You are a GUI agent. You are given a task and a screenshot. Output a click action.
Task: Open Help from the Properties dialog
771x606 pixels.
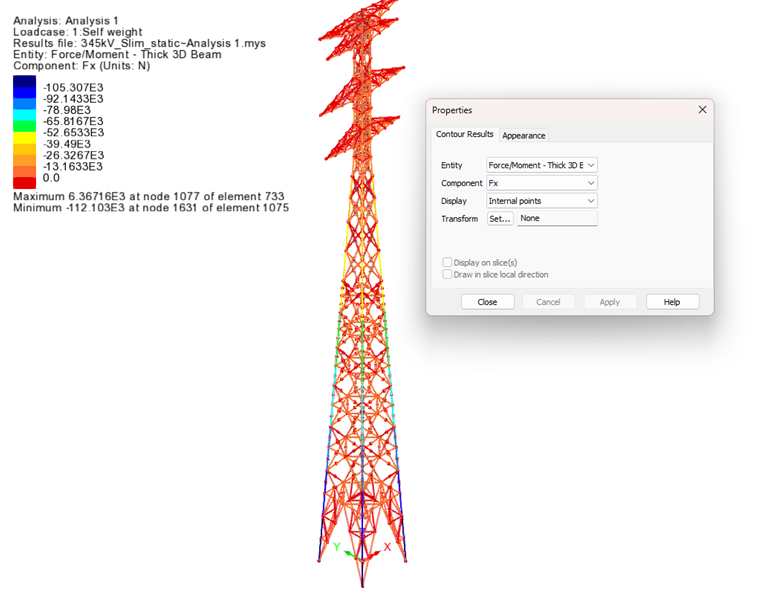(672, 302)
